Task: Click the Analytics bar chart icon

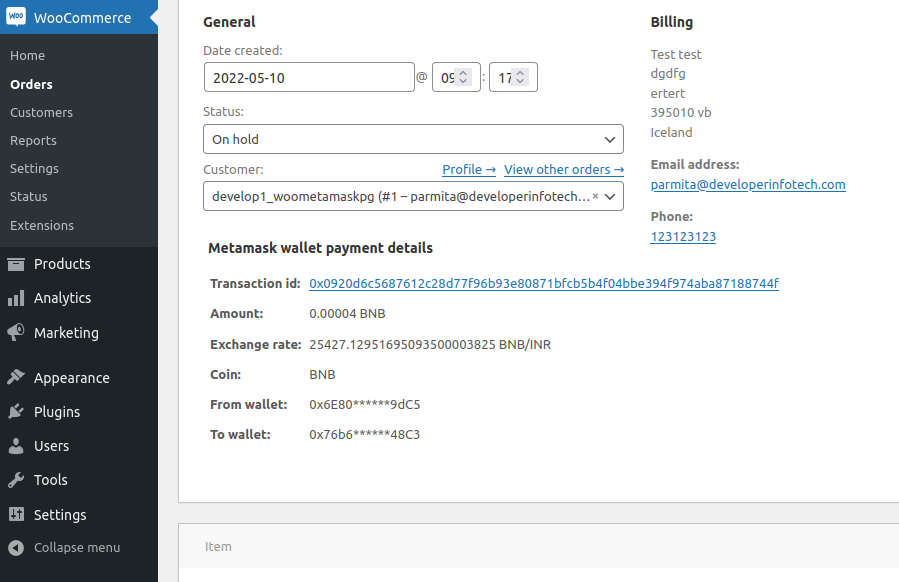Action: [x=16, y=298]
